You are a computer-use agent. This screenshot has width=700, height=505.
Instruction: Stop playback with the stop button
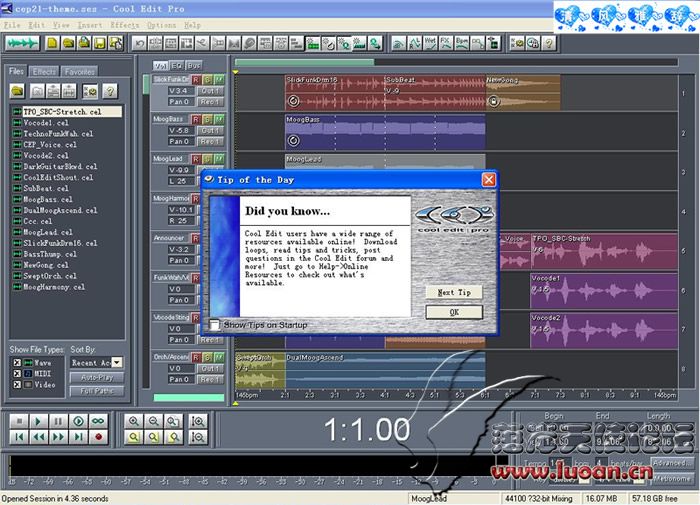tap(19, 421)
